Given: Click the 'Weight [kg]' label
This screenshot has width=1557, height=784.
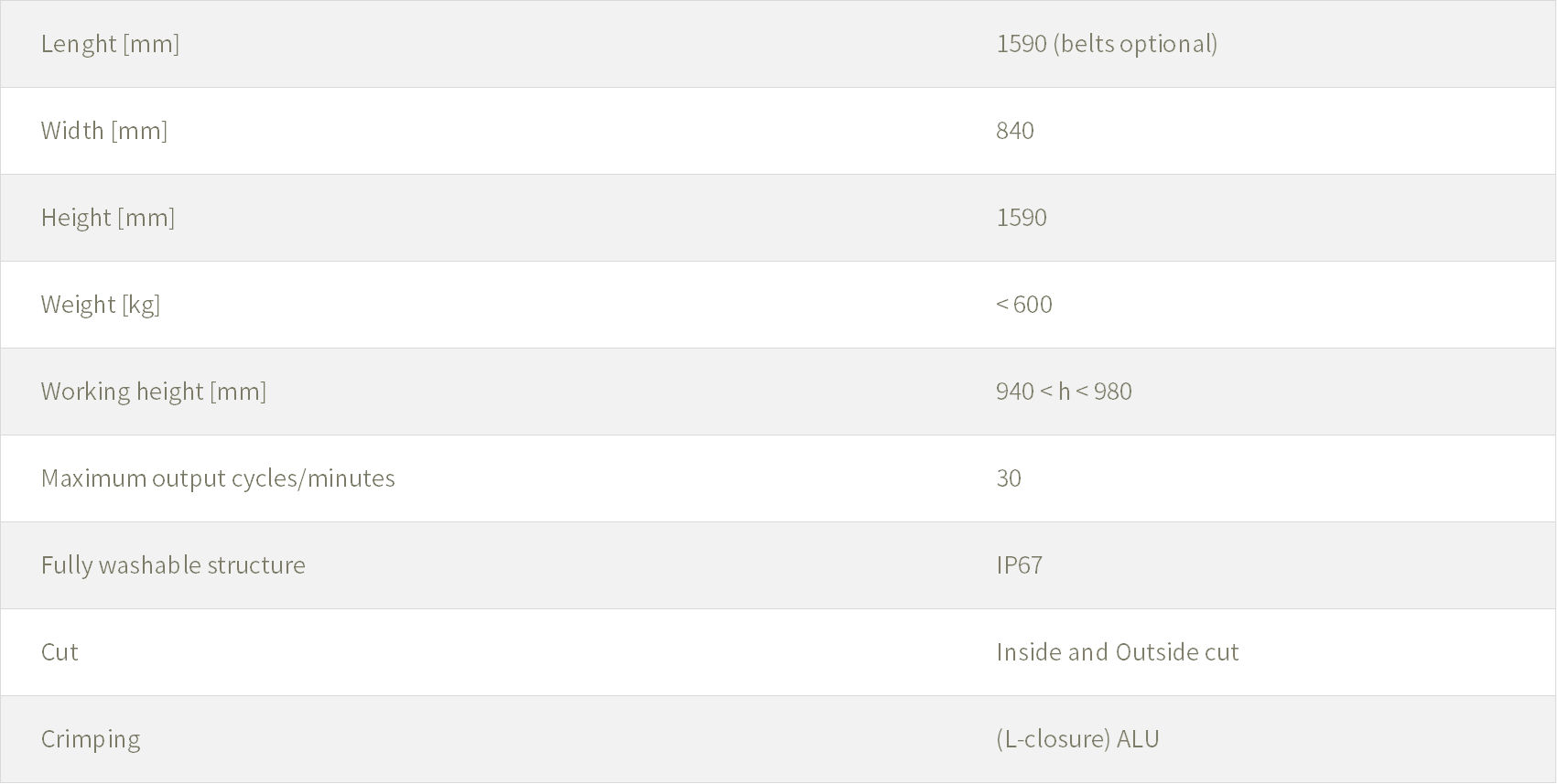Looking at the screenshot, I should click(x=100, y=305).
